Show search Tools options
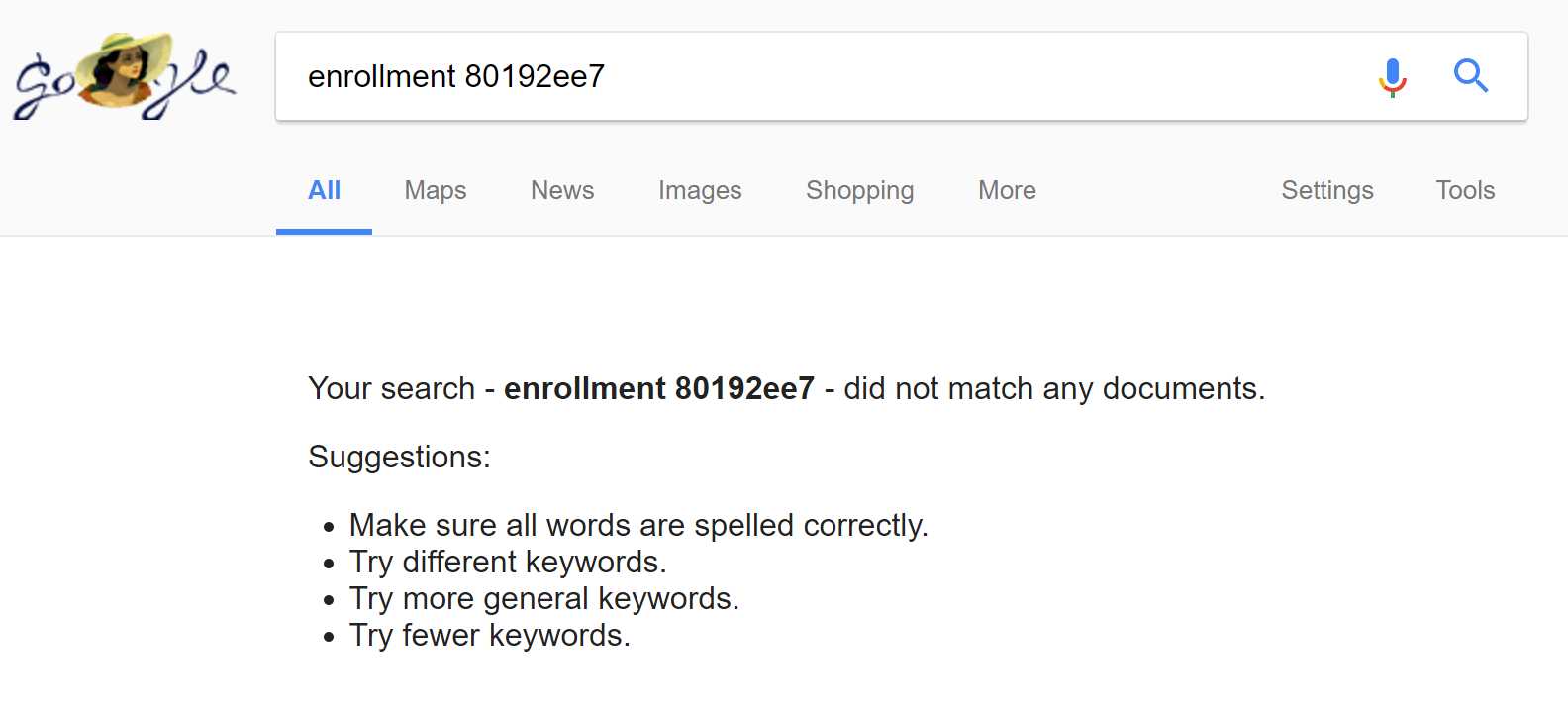 (1465, 190)
